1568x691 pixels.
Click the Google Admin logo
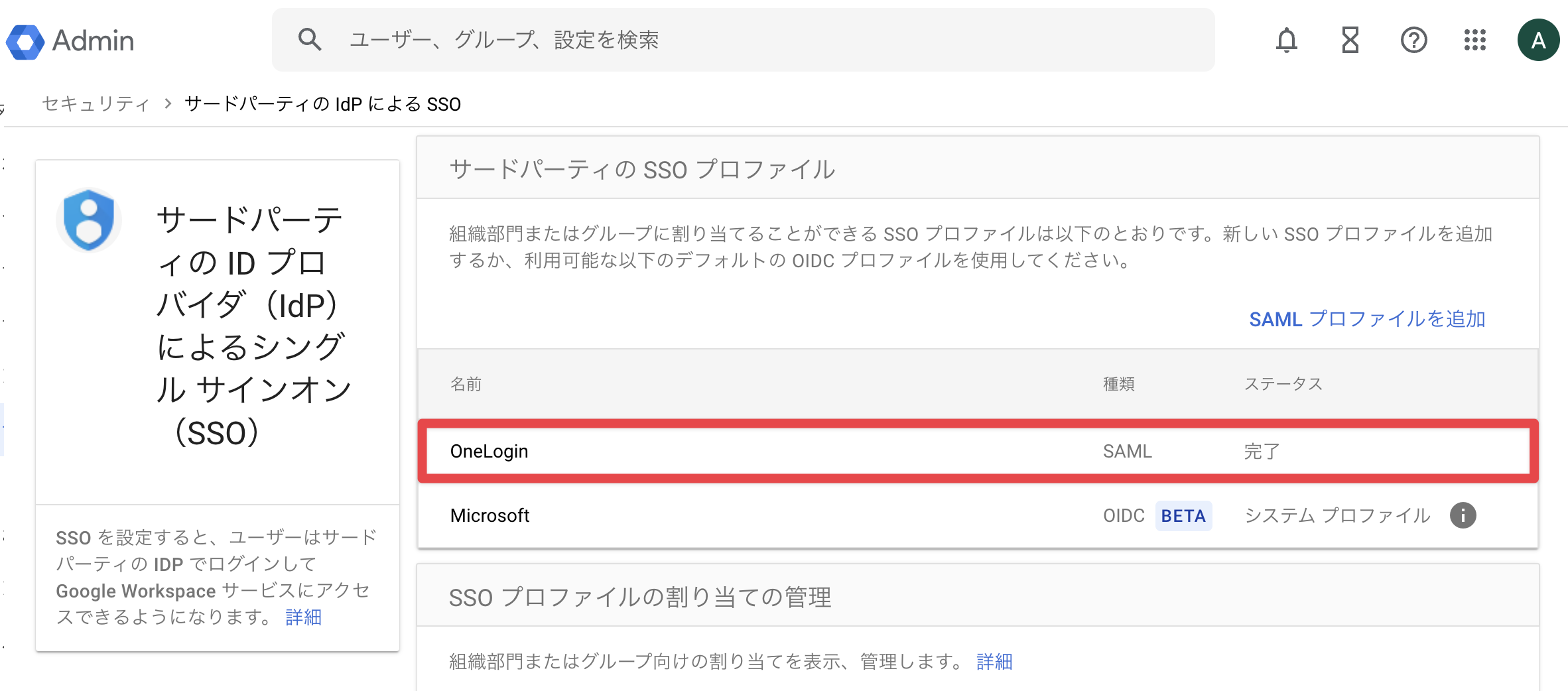coord(70,41)
